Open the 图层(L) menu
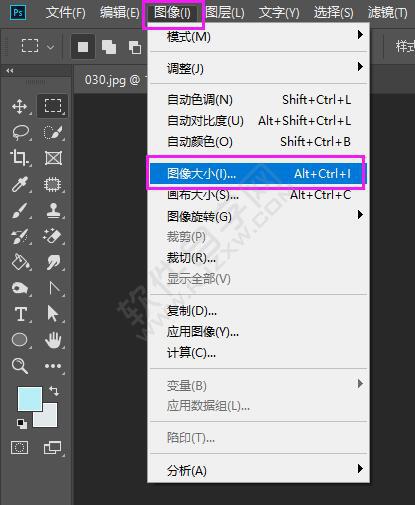The width and height of the screenshot is (415, 505). coord(225,13)
